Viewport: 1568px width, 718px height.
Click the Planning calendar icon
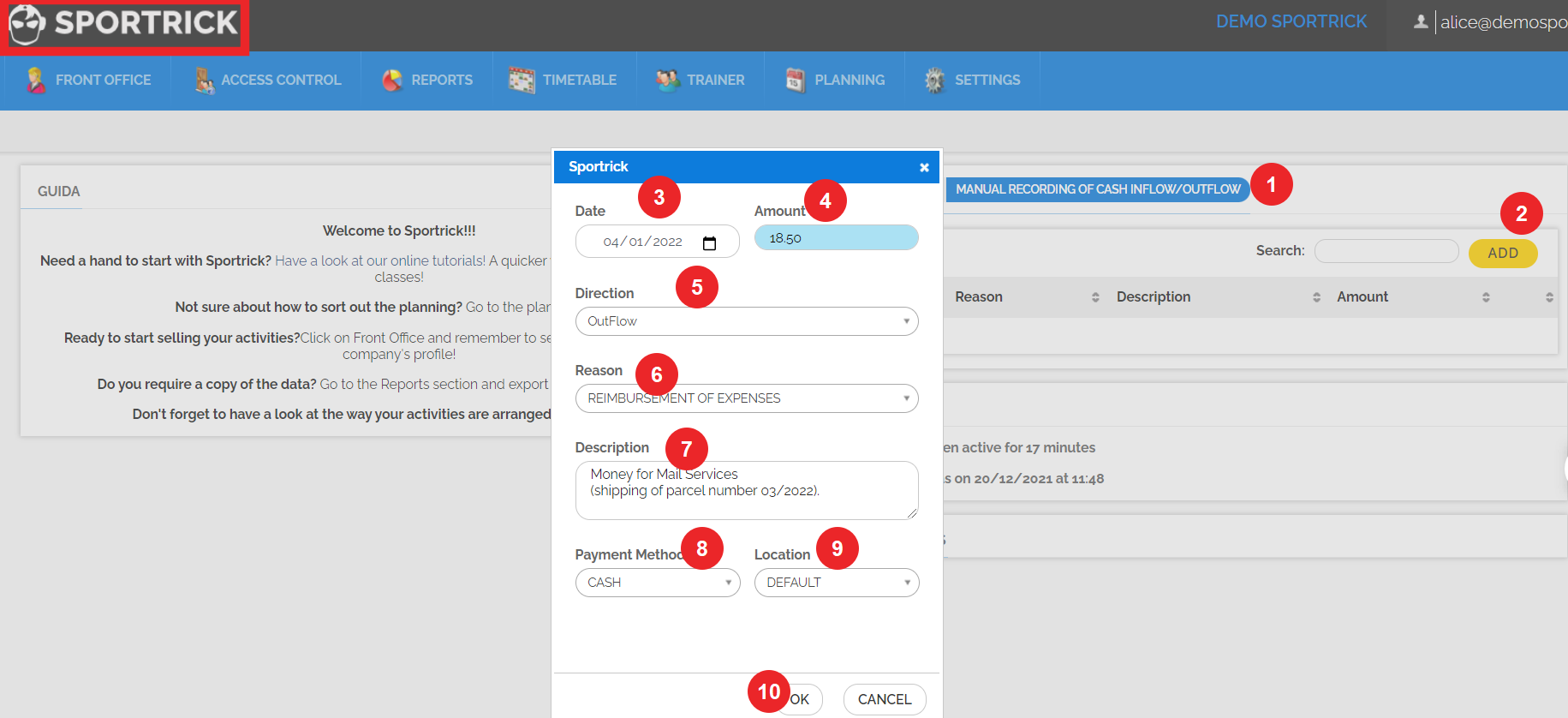pos(796,80)
